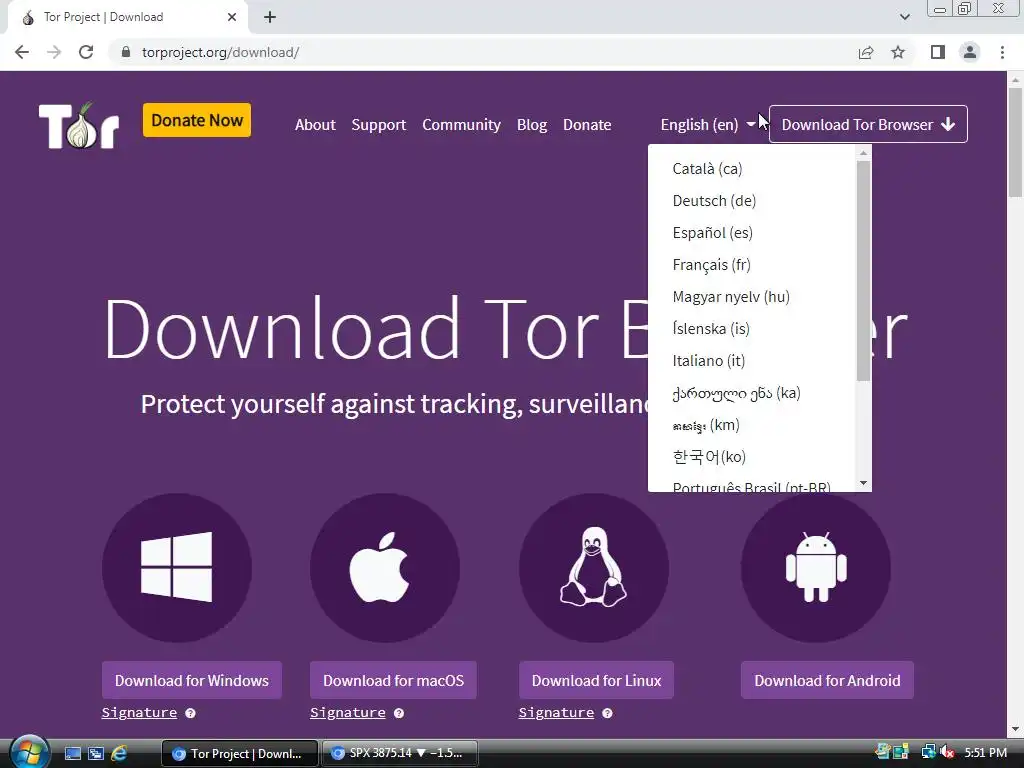Open the Chrome profile avatar
The width and height of the screenshot is (1024, 768).
970,52
